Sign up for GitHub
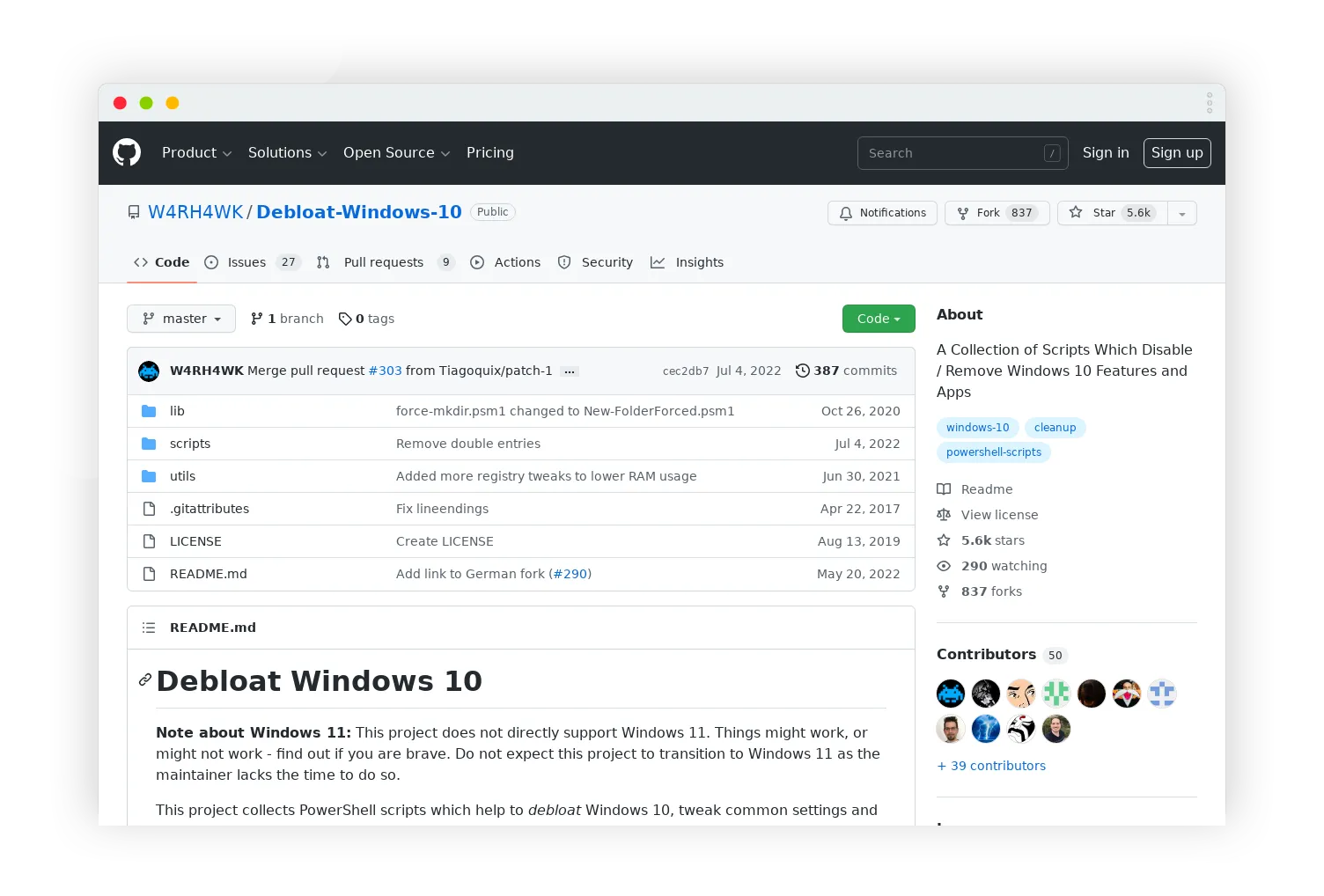This screenshot has height=896, width=1324. 1177,152
